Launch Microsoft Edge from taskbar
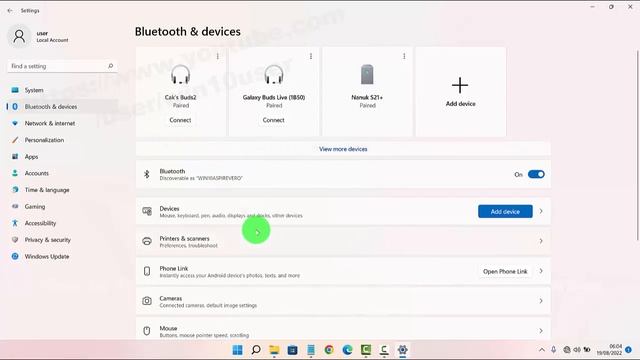The width and height of the screenshot is (640, 360). coord(347,350)
